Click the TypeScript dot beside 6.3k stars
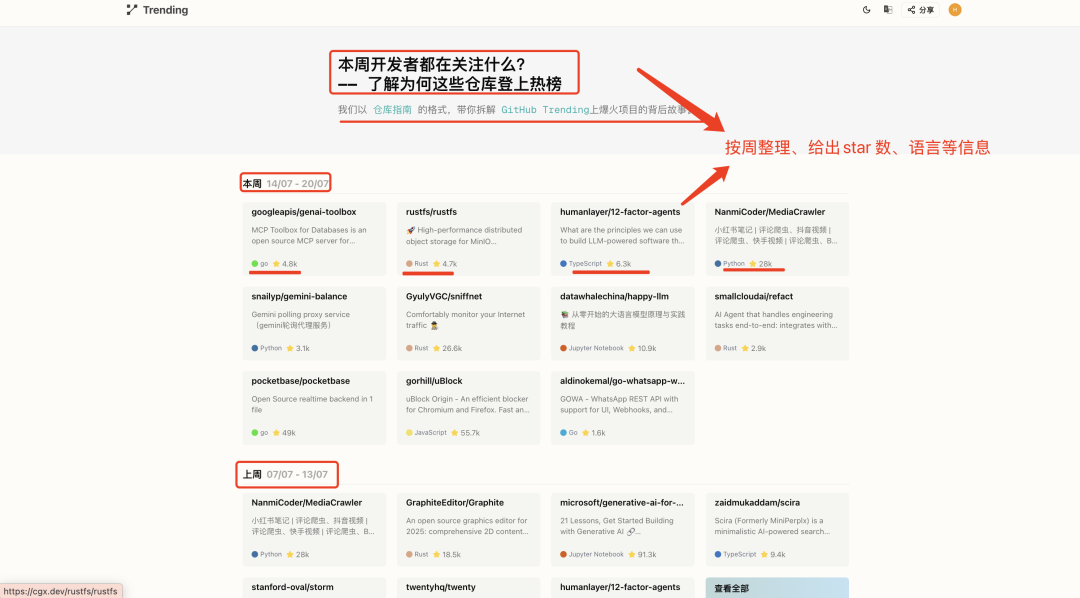Viewport: 1080px width, 598px height. pos(563,264)
